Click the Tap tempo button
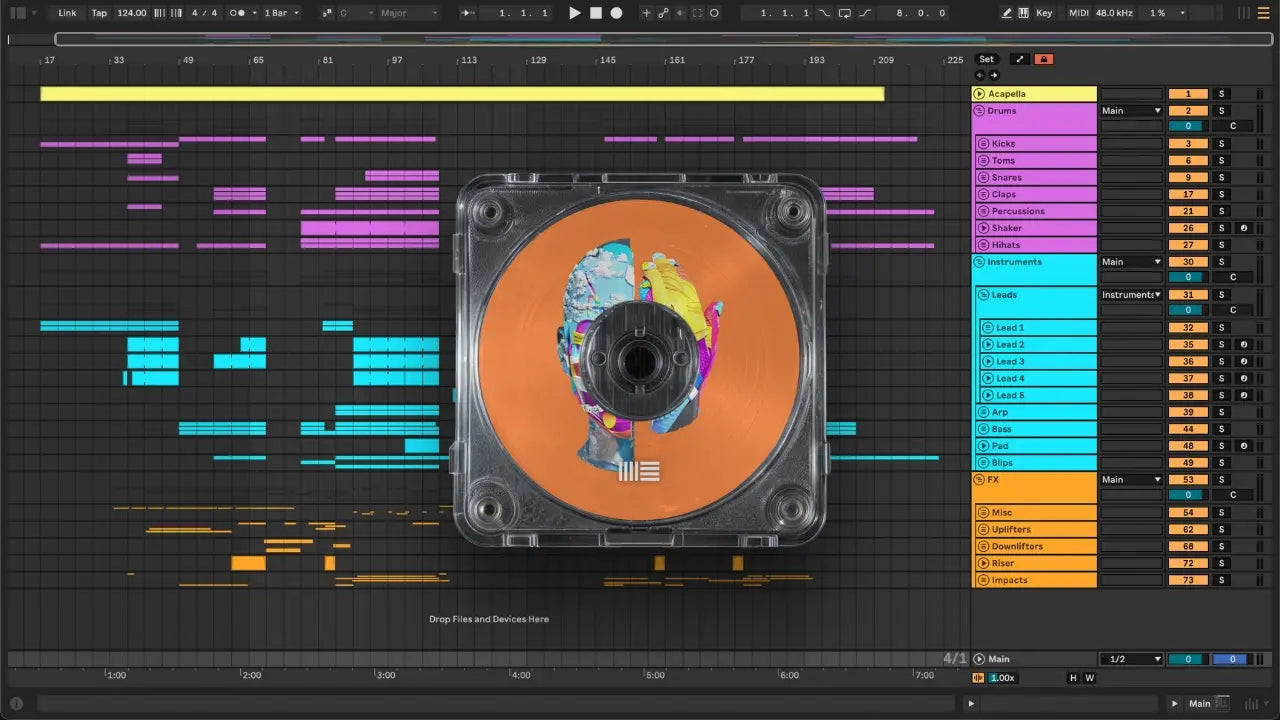 (x=99, y=13)
